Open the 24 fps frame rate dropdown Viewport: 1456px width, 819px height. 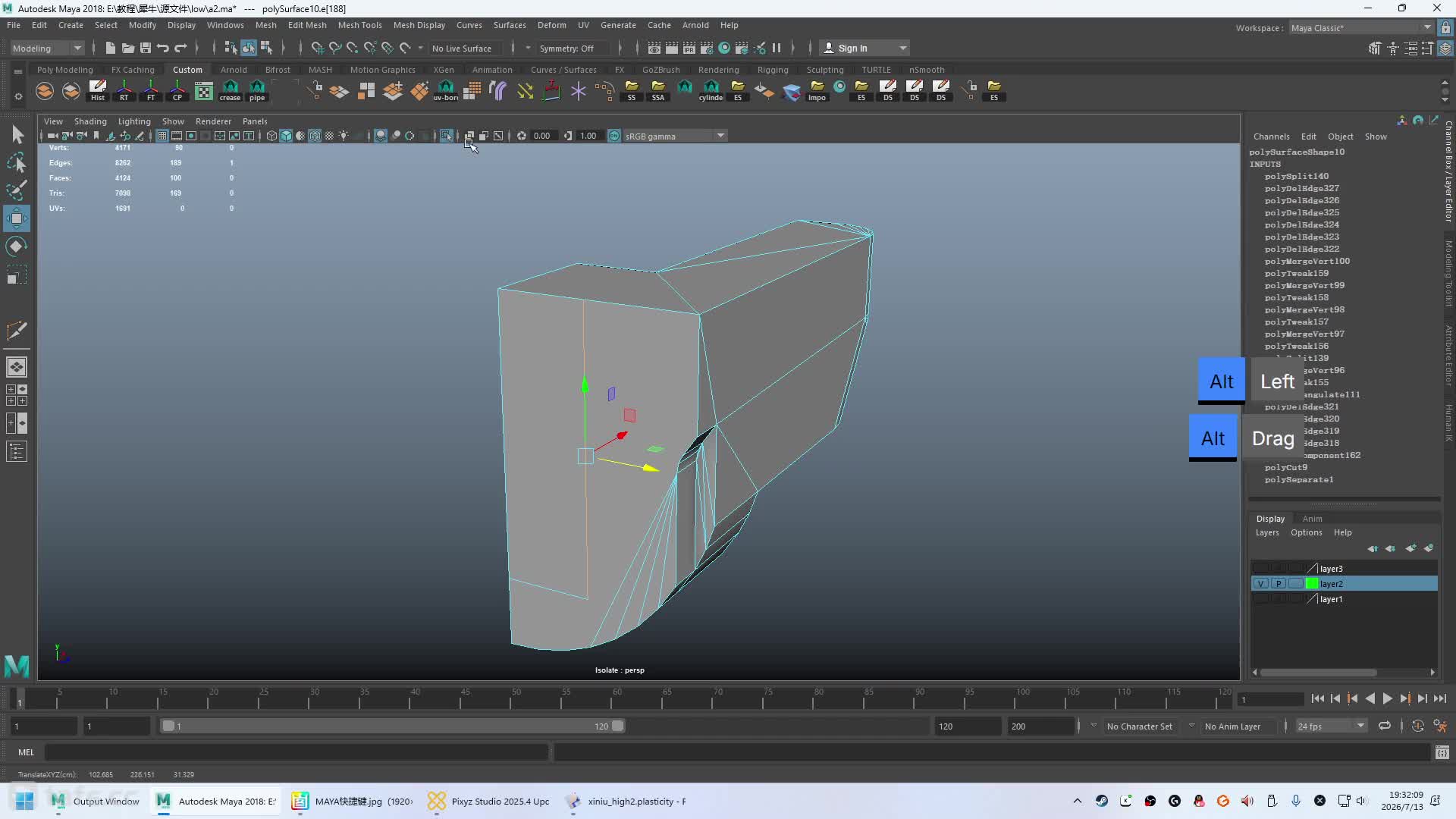[x=1331, y=726]
